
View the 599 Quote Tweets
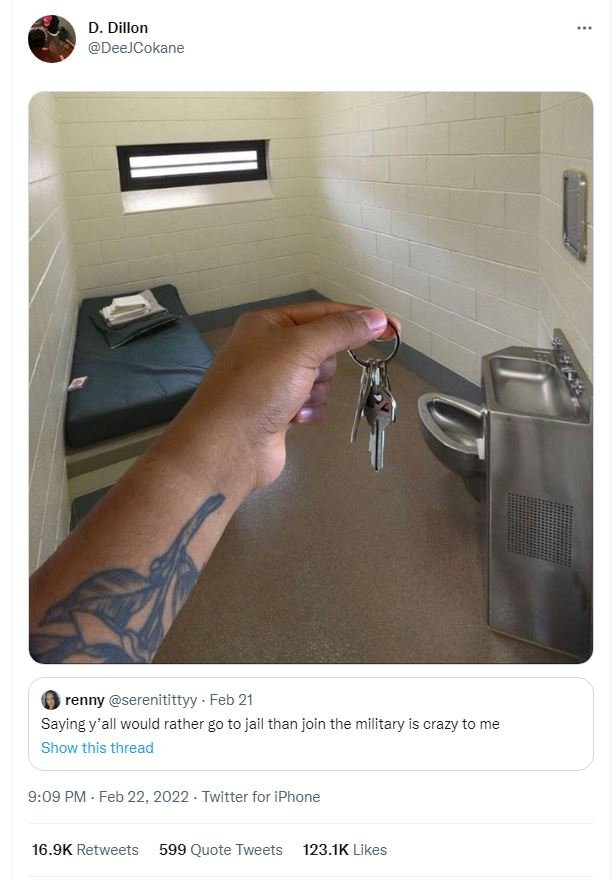(221, 850)
